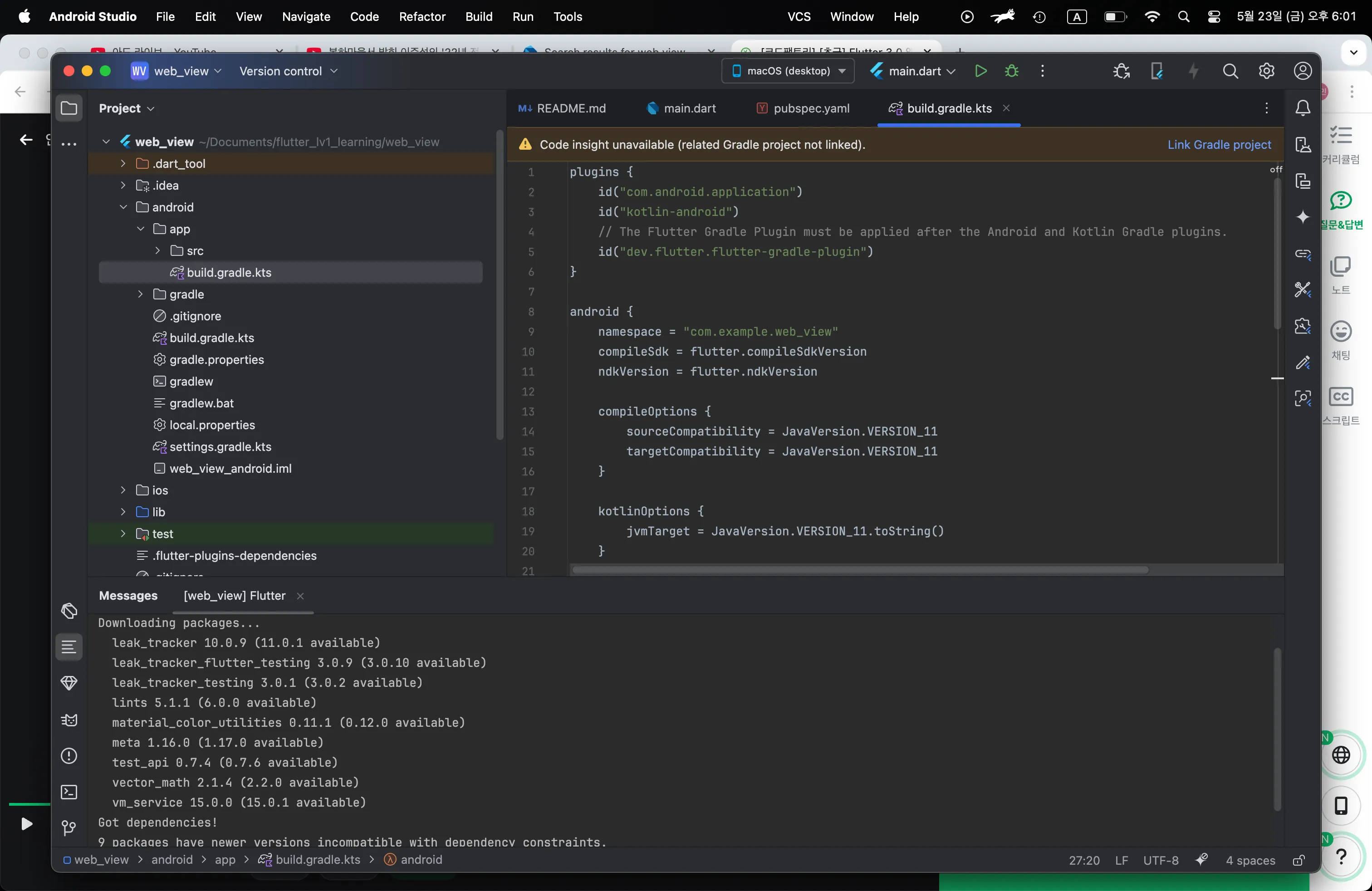The height and width of the screenshot is (891, 1372).
Task: Click the app breadcrumb in navigation bar
Action: pos(225,860)
